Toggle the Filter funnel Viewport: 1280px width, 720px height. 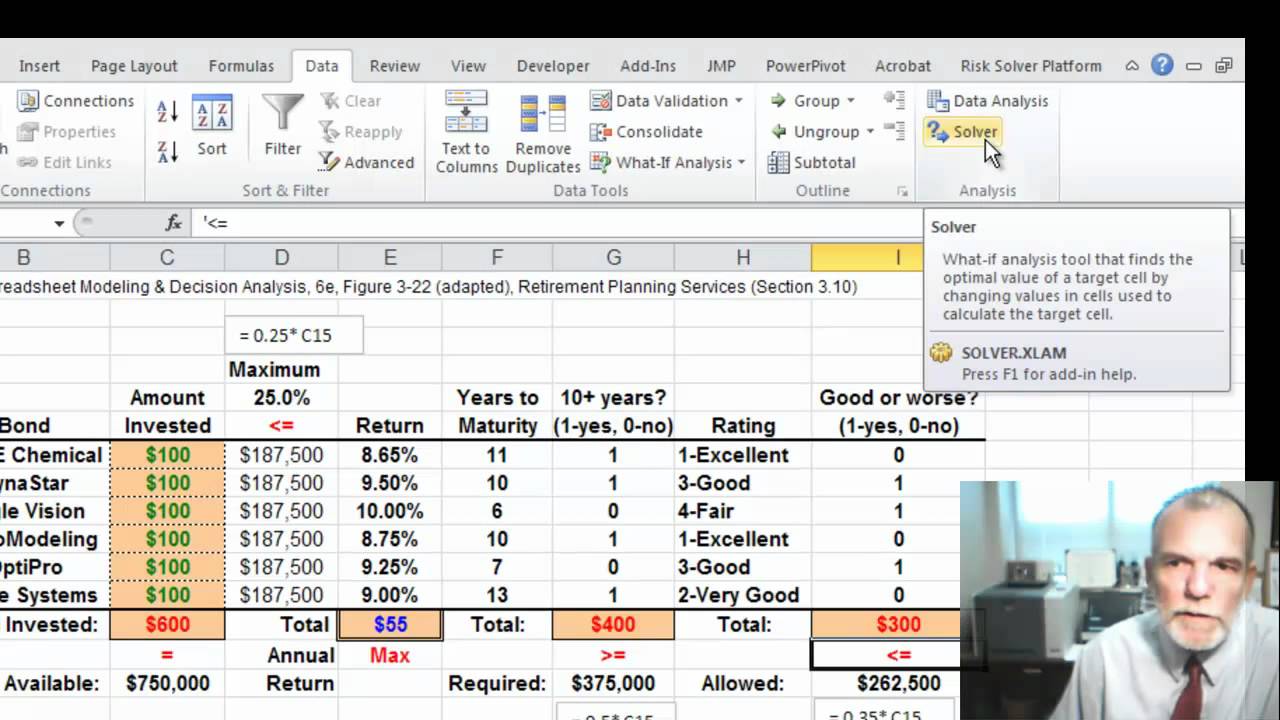[x=283, y=127]
